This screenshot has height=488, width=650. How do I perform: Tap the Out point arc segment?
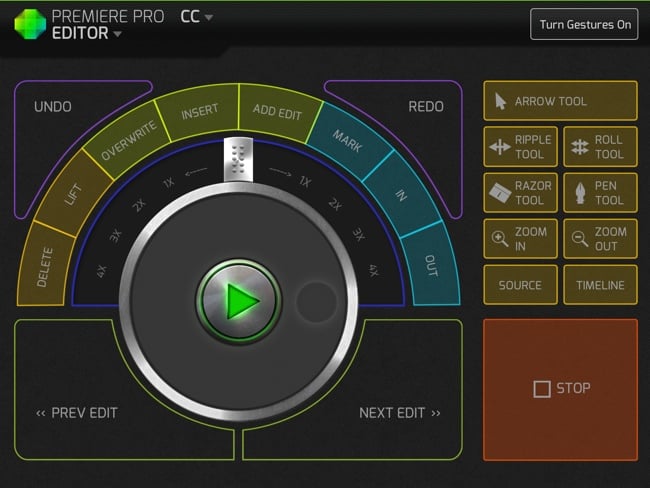431,265
